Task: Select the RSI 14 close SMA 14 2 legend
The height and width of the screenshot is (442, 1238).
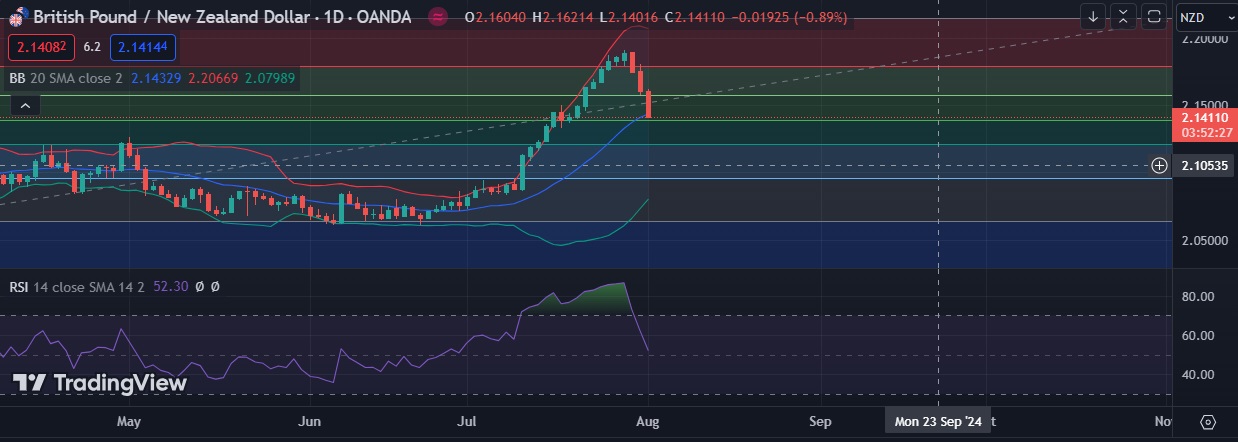Action: tap(77, 286)
